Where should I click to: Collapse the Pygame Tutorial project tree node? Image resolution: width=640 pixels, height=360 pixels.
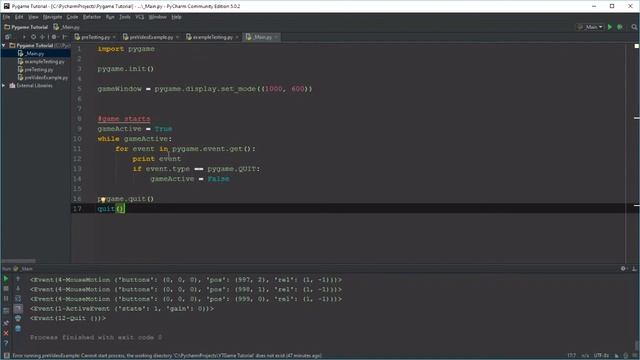tap(4, 45)
